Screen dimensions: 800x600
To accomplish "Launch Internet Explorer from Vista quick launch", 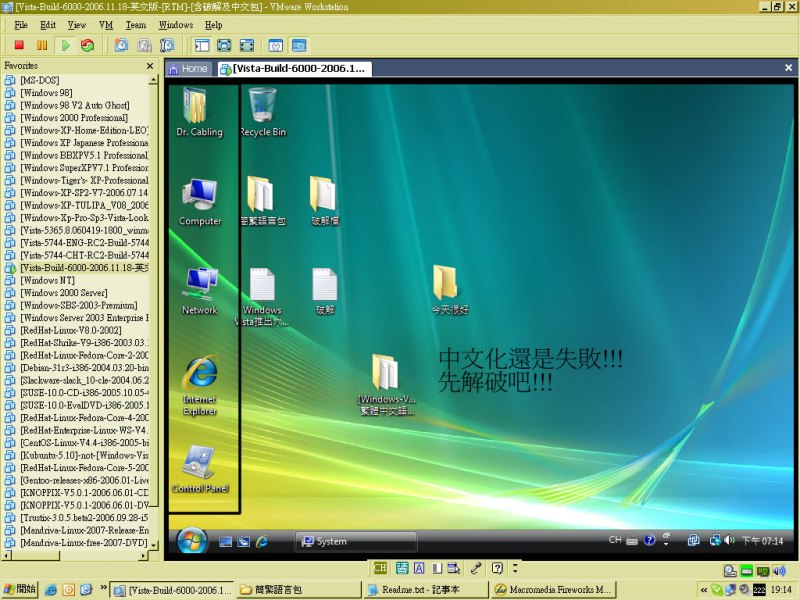I will (x=262, y=542).
